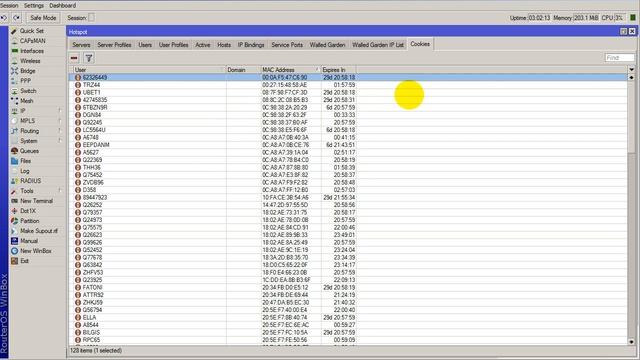
Task: Open CAPsMAN menu item
Action: (x=33, y=41)
